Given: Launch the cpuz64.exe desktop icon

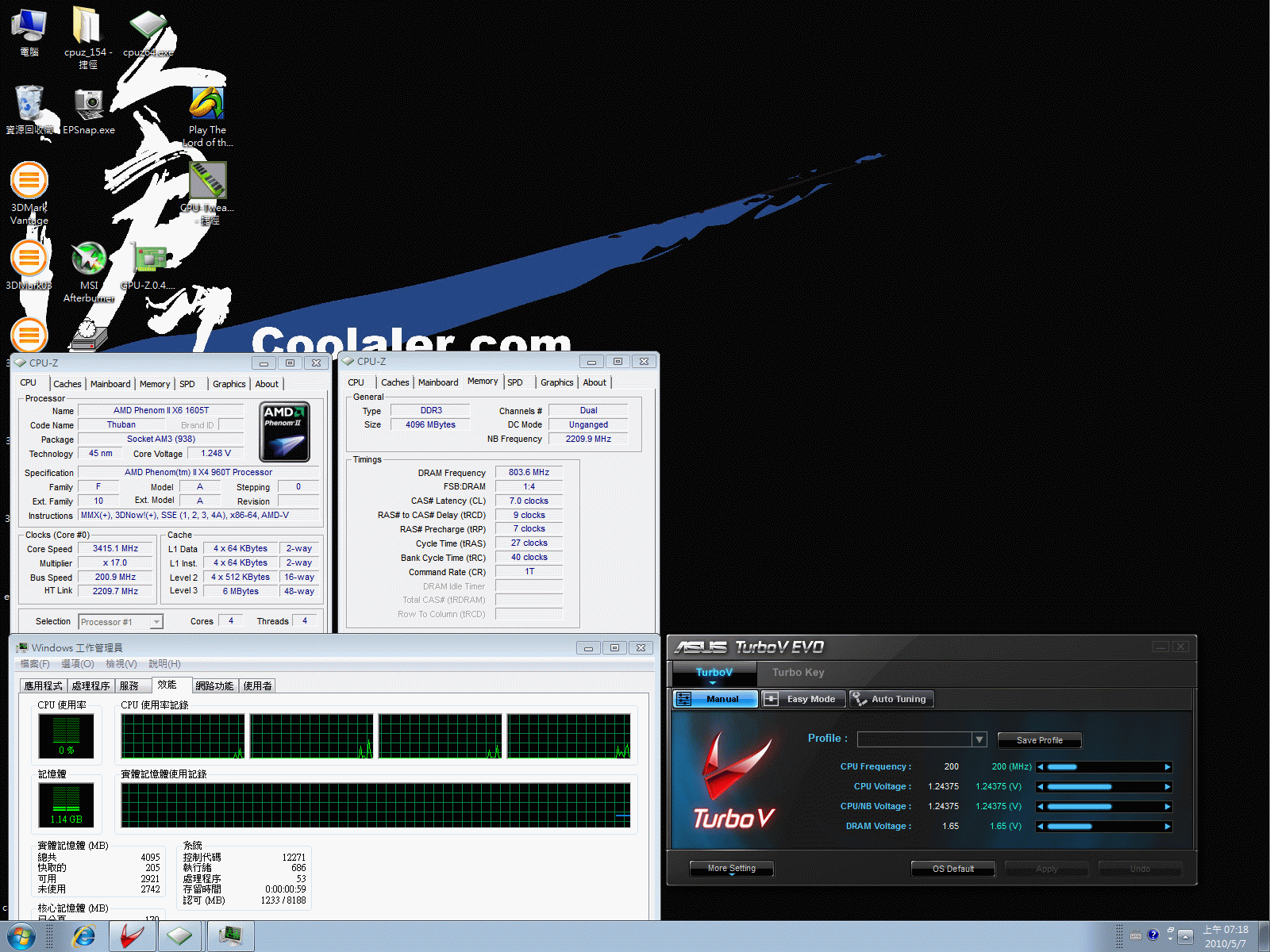Looking at the screenshot, I should 148,33.
